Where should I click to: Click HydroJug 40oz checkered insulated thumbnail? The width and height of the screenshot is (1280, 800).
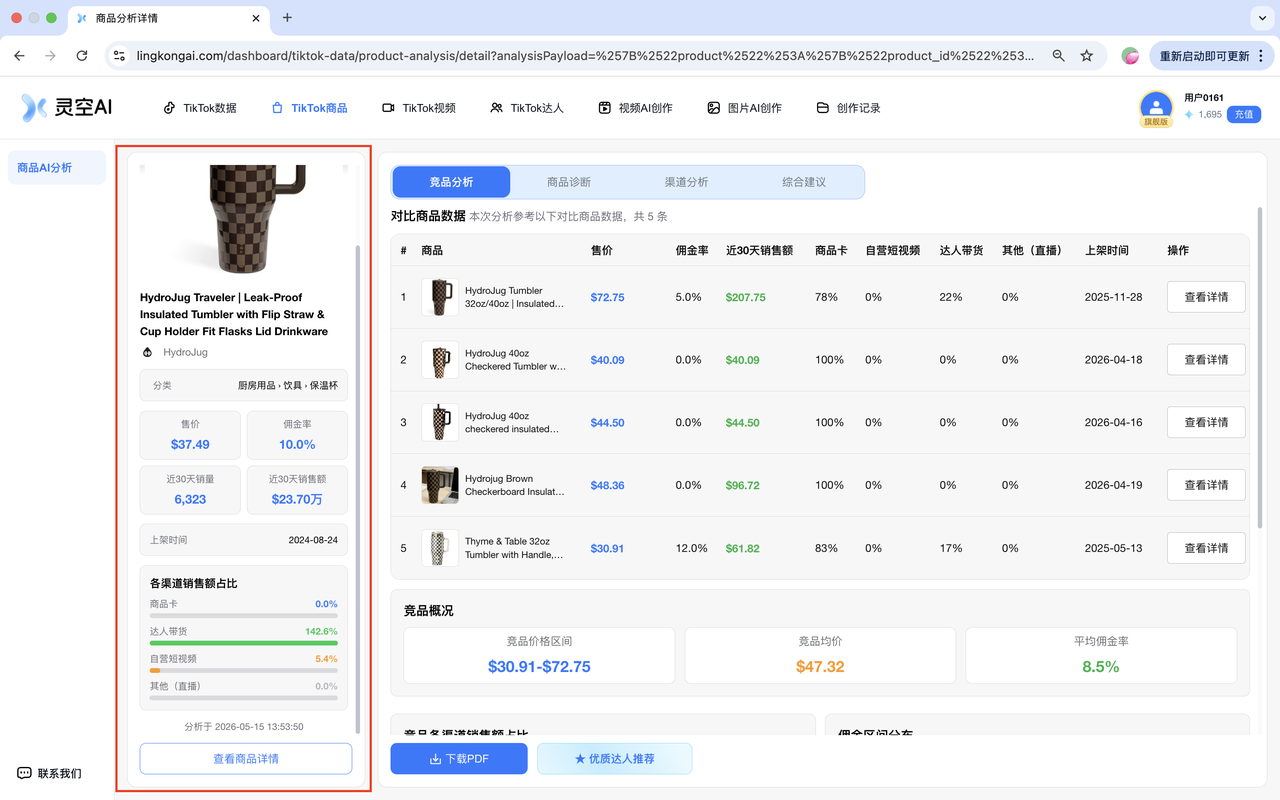click(x=440, y=422)
